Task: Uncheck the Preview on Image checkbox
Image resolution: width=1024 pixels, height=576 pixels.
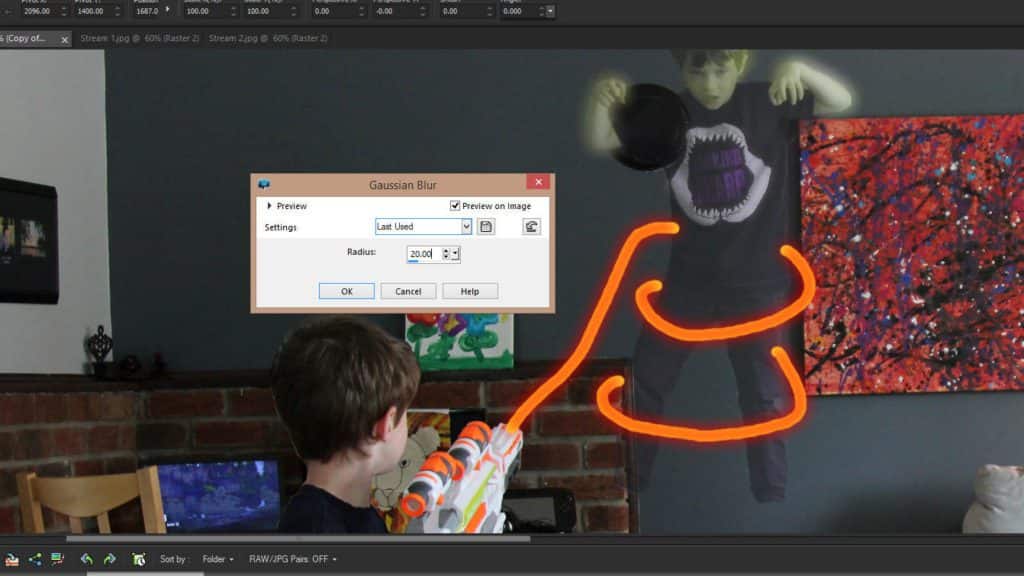Action: (x=455, y=206)
